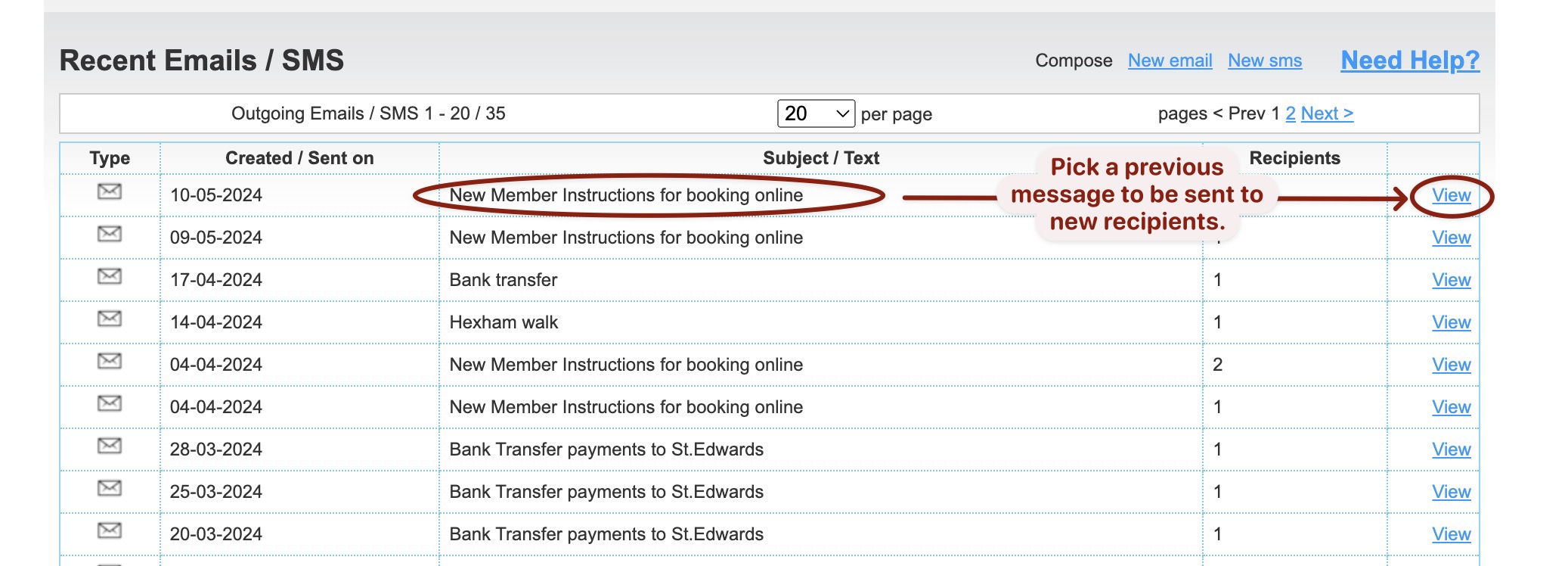Open the per page count dropdown
The width and height of the screenshot is (1568, 566).
coord(816,114)
